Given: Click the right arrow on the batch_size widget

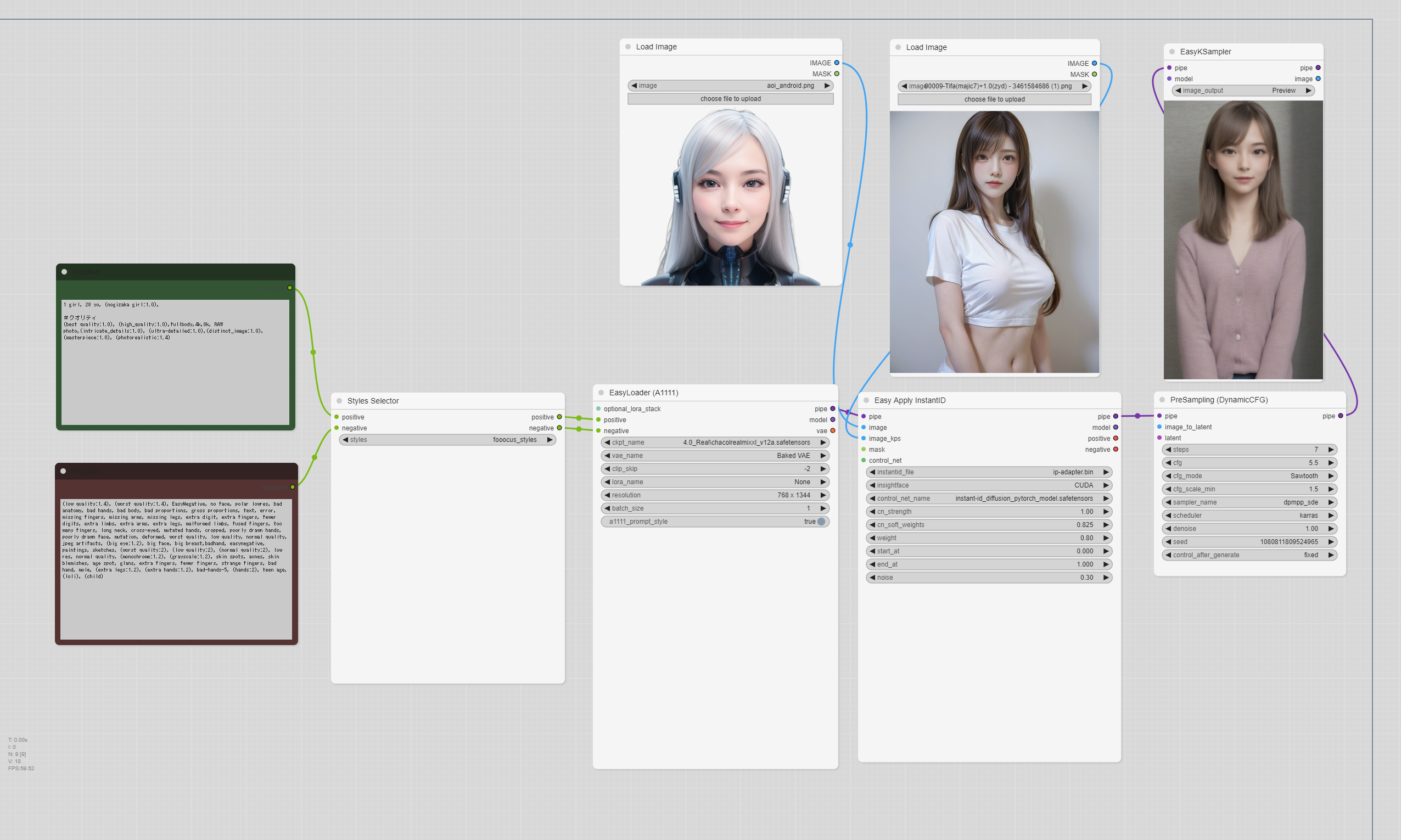Looking at the screenshot, I should [823, 508].
